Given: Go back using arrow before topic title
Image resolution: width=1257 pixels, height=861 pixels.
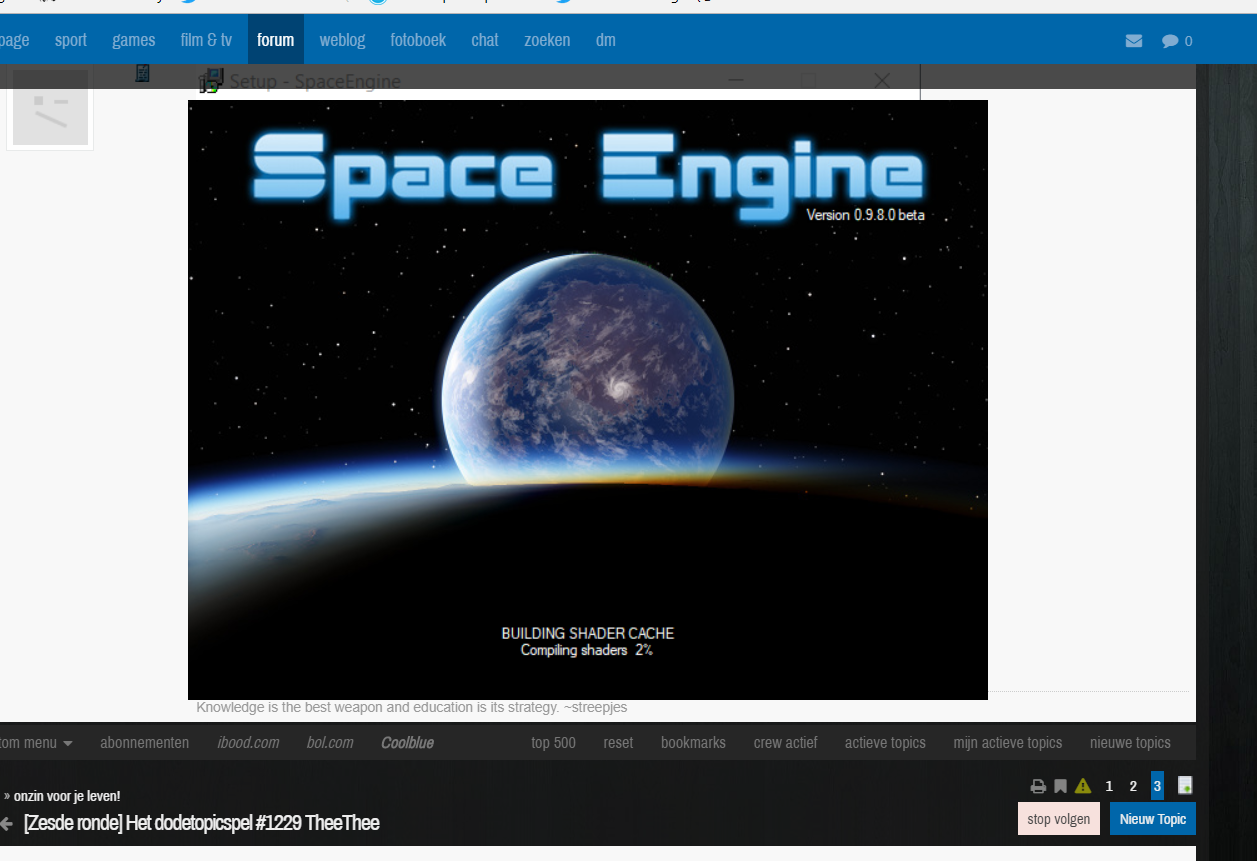Looking at the screenshot, I should [6, 823].
